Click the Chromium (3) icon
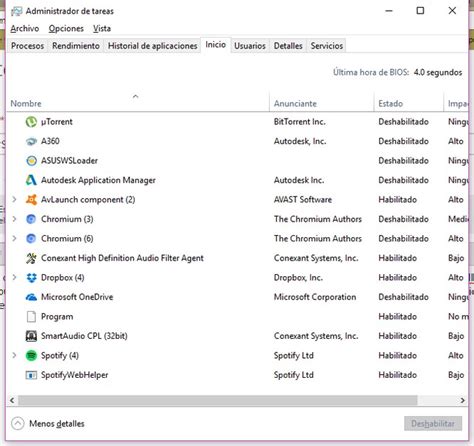This screenshot has height=446, width=474. 31,219
